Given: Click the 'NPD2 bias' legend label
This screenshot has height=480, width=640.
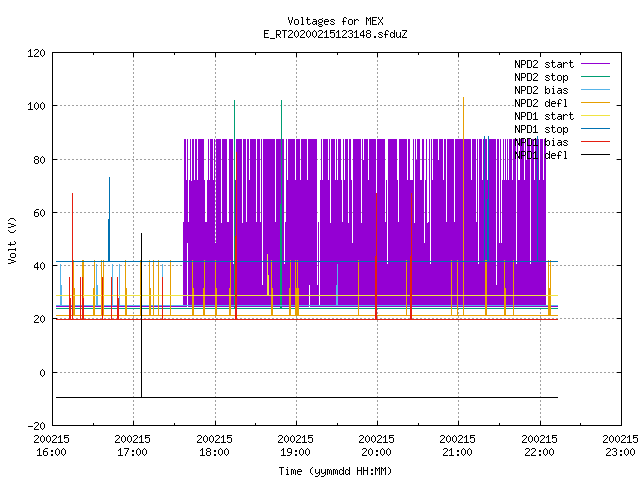Looking at the screenshot, I should click(541, 90).
